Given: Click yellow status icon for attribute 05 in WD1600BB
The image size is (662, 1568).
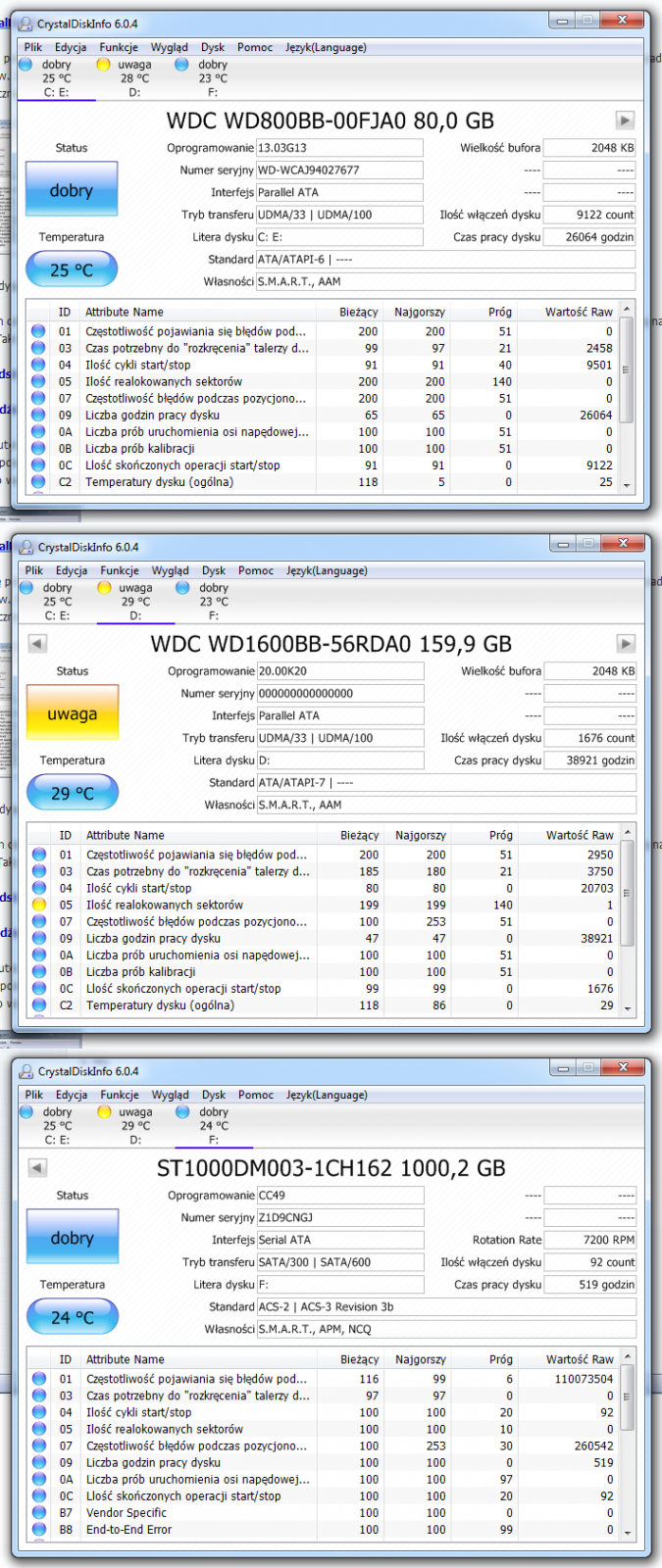Looking at the screenshot, I should coord(39,905).
